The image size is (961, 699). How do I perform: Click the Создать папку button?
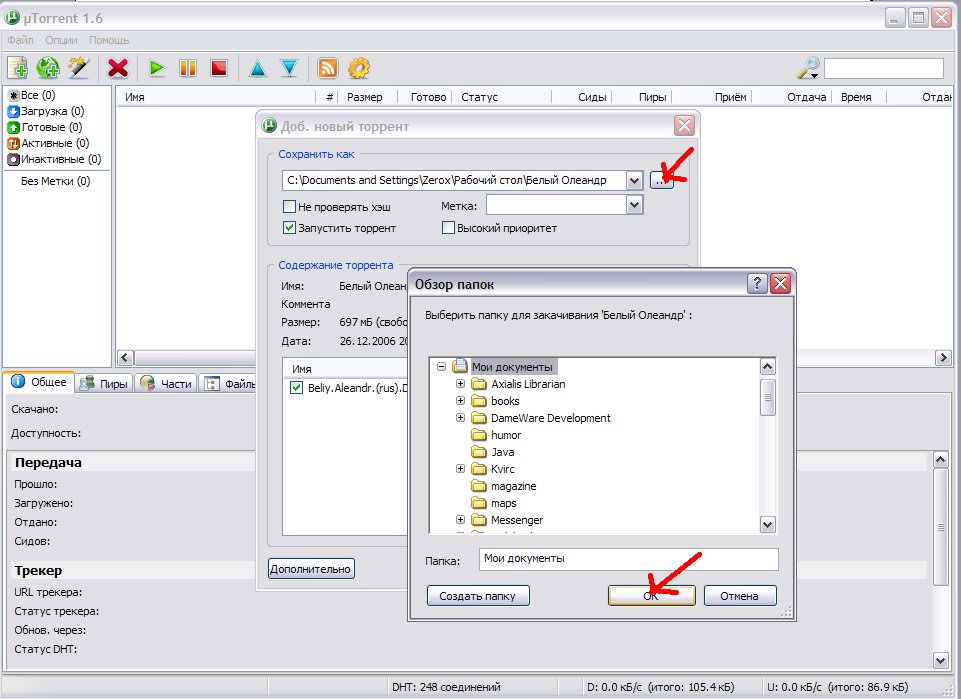pyautogui.click(x=478, y=595)
